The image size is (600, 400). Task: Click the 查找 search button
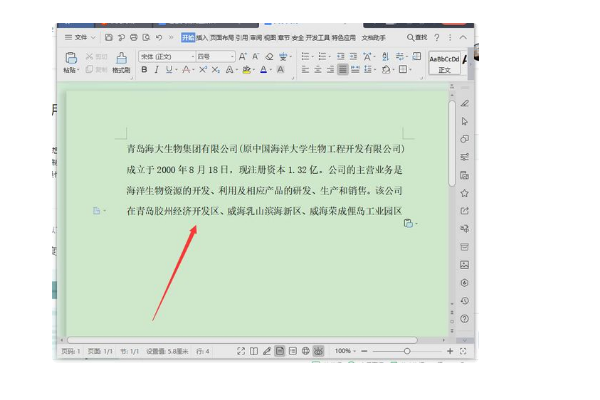[417, 38]
